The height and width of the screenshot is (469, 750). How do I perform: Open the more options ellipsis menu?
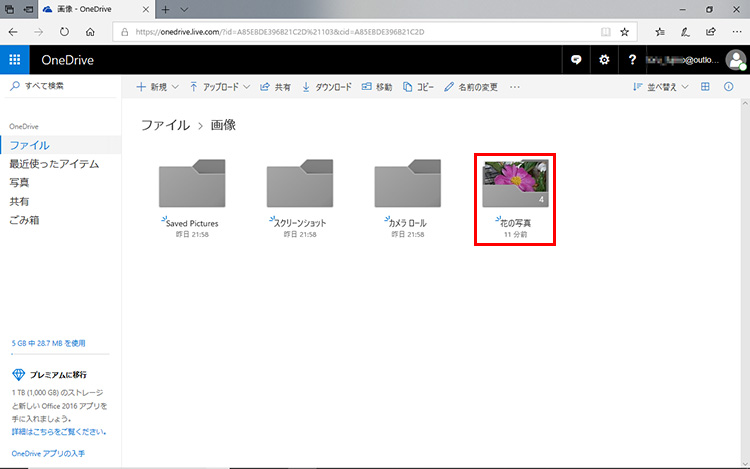click(x=515, y=87)
